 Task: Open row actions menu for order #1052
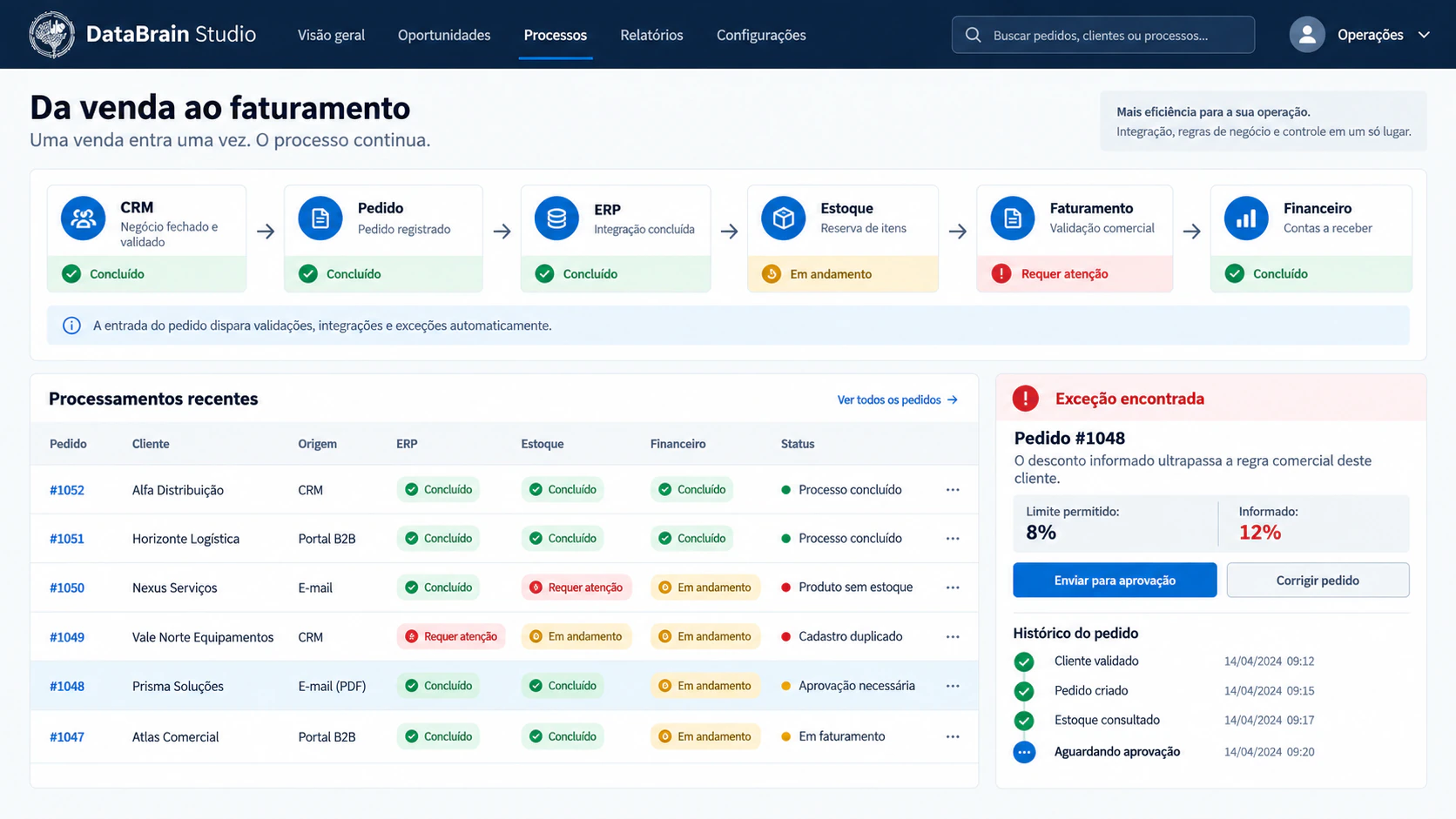(x=953, y=490)
